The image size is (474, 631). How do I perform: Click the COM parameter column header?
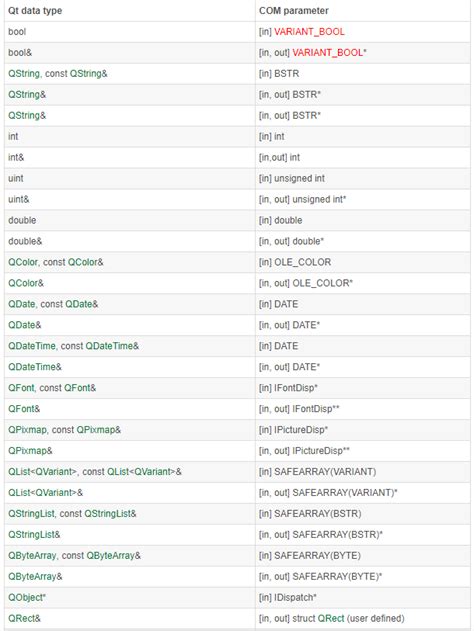pos(294,11)
